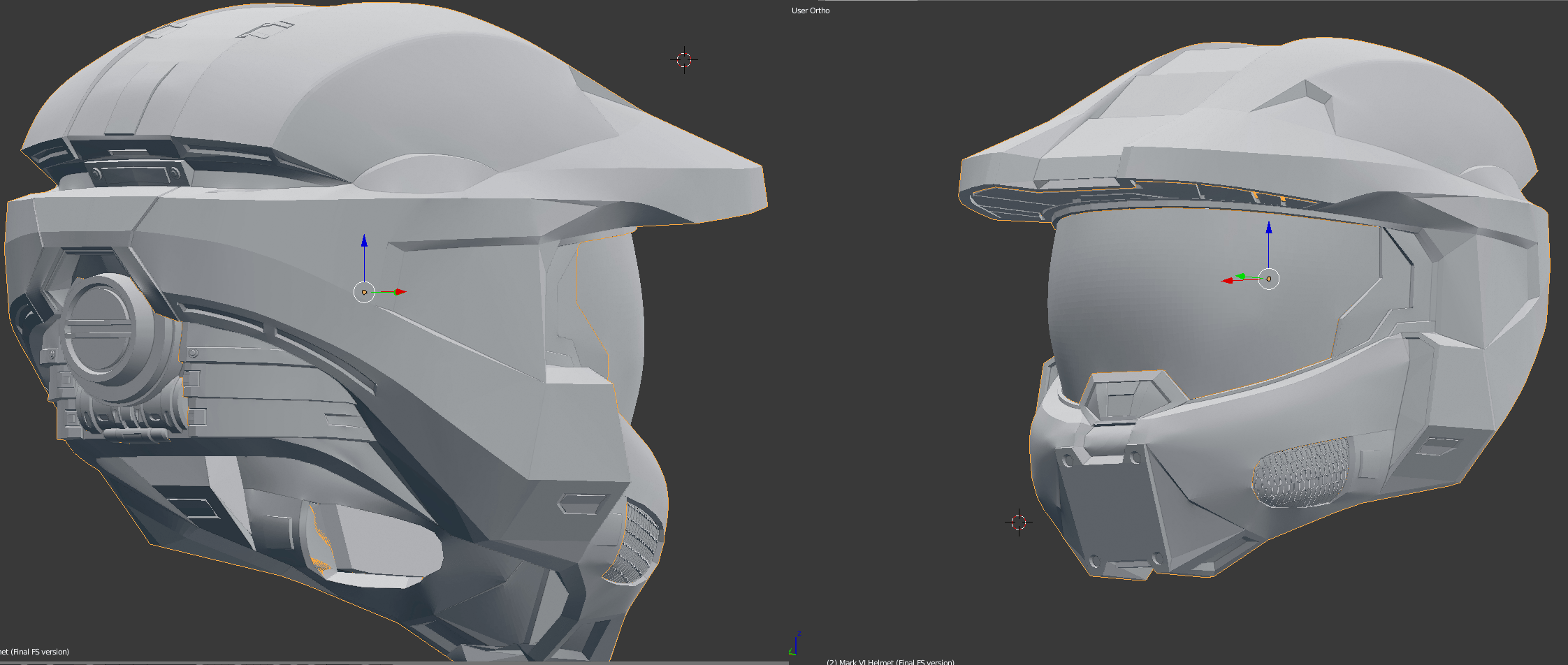Image resolution: width=1568 pixels, height=665 pixels.
Task: Click the green Y-axis arrow in right viewport
Action: click(1240, 277)
